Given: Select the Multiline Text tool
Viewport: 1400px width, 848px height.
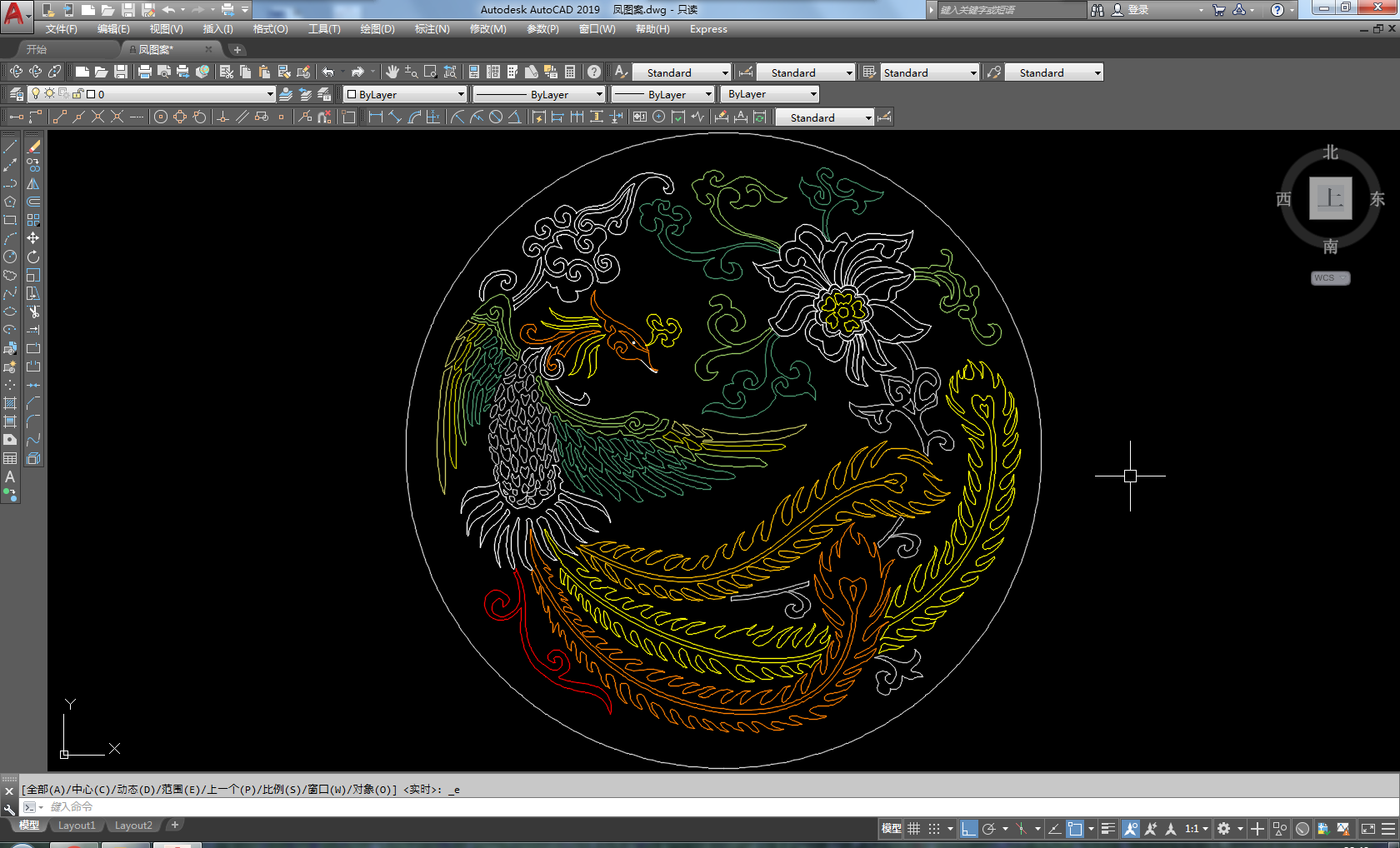Looking at the screenshot, I should coord(10,476).
